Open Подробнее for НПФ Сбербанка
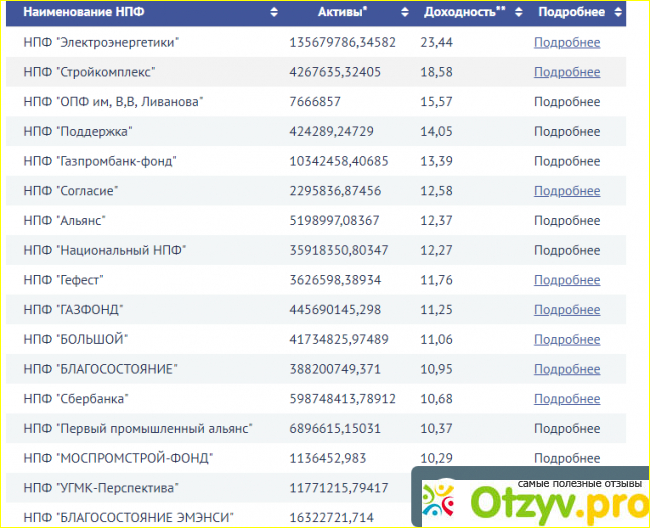This screenshot has width=650, height=528. pos(567,399)
